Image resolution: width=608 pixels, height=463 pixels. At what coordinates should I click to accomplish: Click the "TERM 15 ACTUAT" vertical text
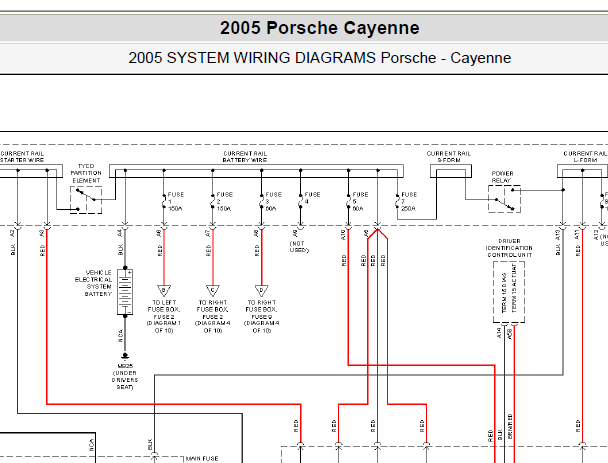514,288
